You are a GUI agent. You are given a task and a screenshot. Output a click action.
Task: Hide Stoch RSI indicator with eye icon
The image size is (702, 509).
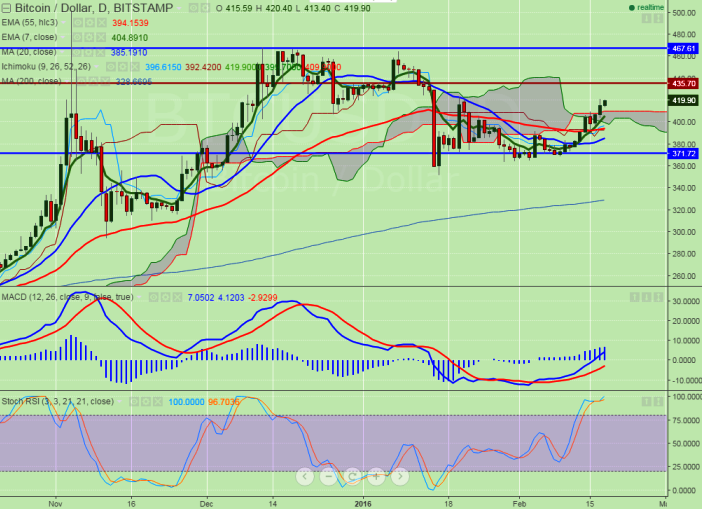(x=134, y=402)
